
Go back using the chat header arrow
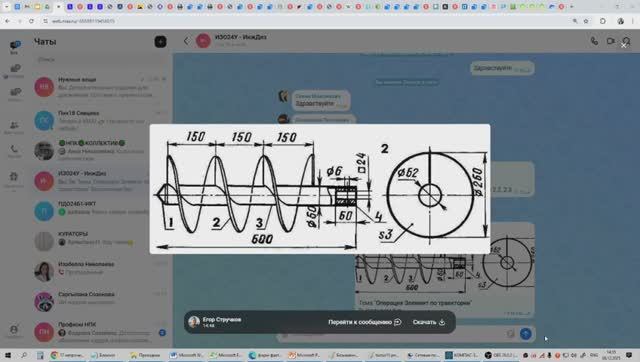click(x=187, y=41)
